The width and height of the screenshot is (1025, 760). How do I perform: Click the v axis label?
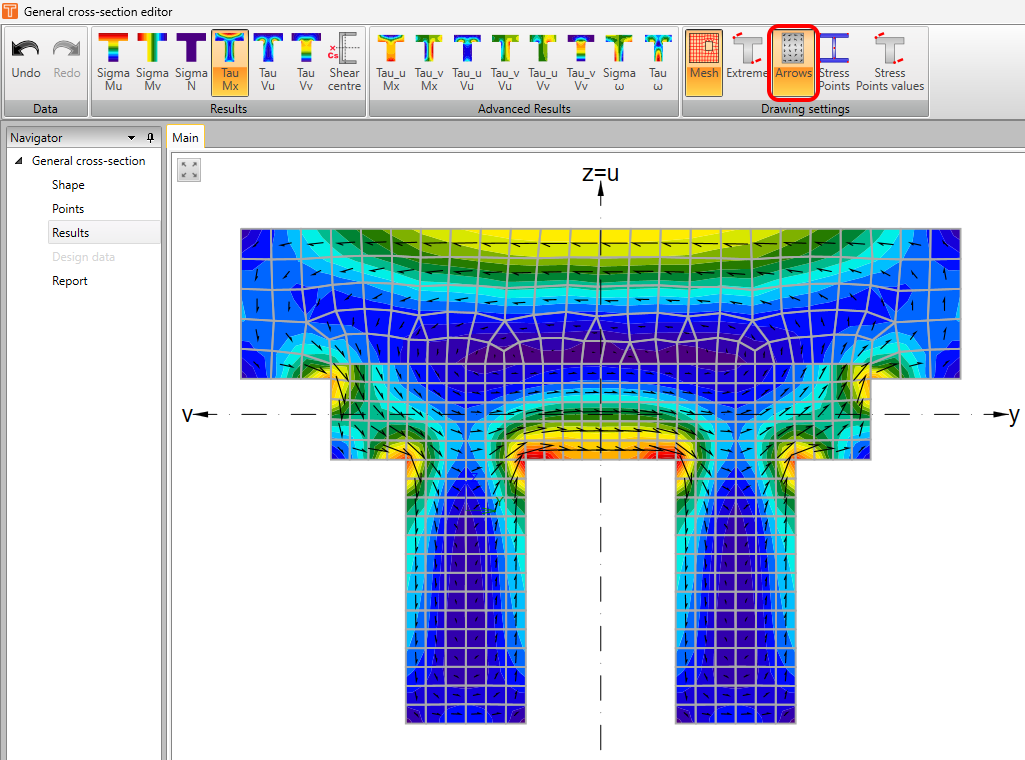(187, 414)
